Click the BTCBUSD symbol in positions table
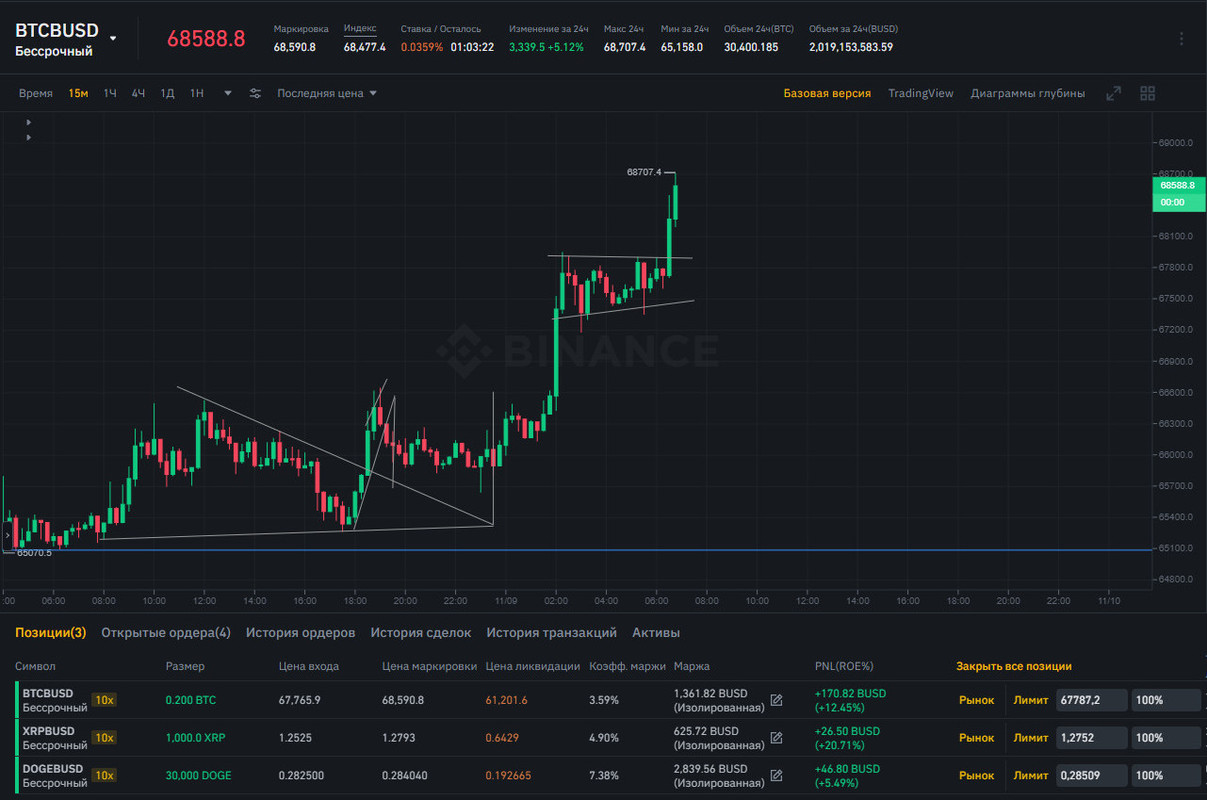This screenshot has height=800, width=1207. [x=48, y=693]
